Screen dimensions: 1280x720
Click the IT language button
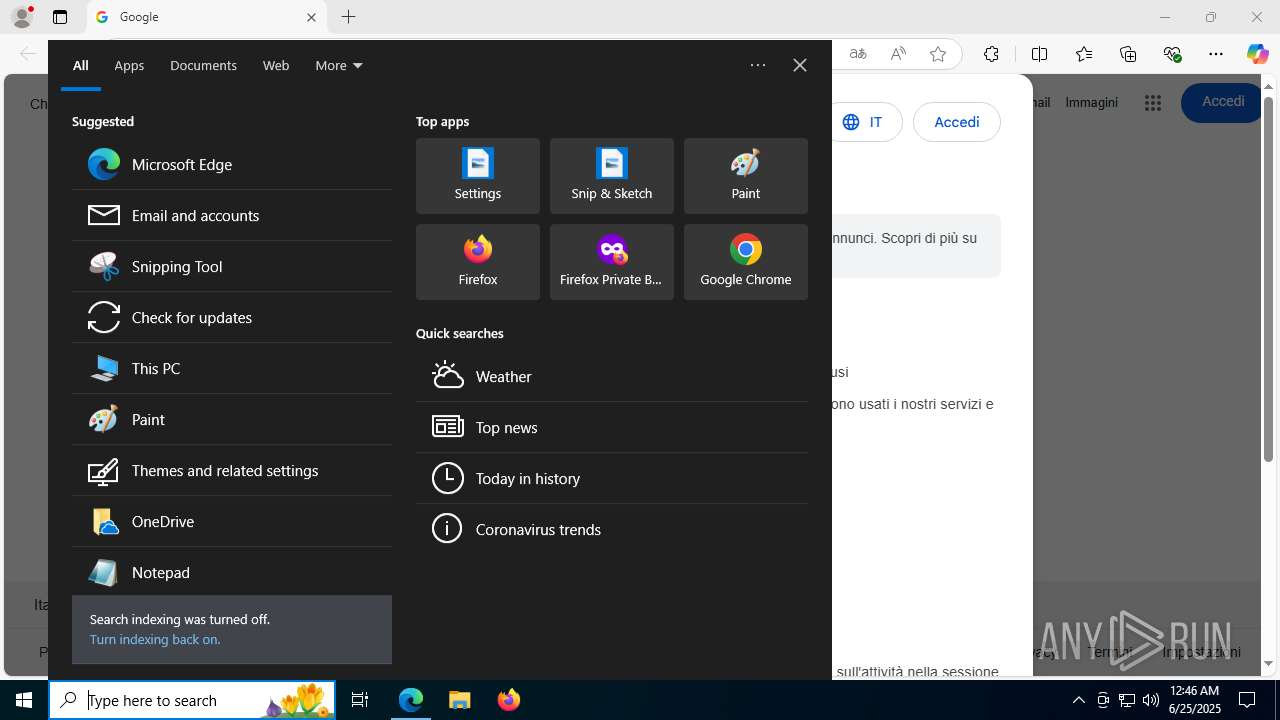pyautogui.click(x=862, y=122)
